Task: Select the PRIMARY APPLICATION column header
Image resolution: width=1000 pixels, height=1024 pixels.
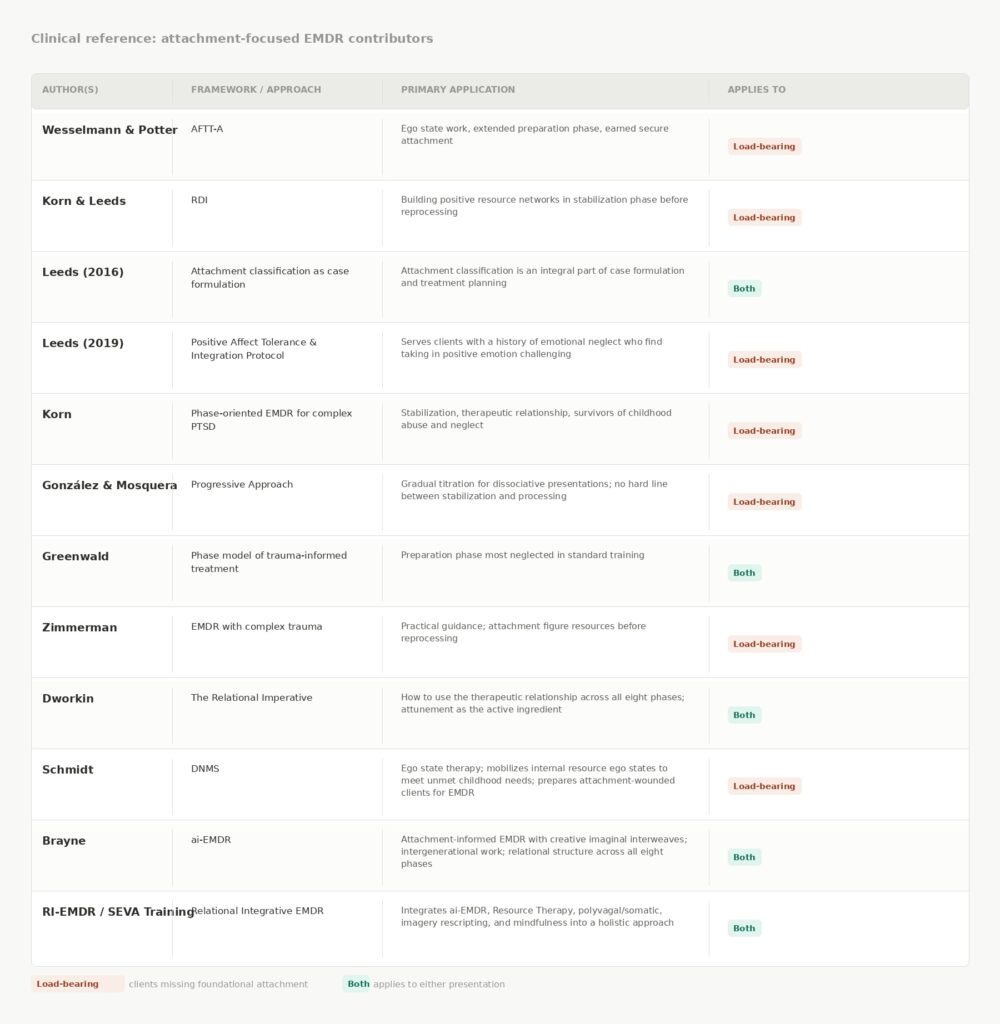Action: tap(458, 90)
